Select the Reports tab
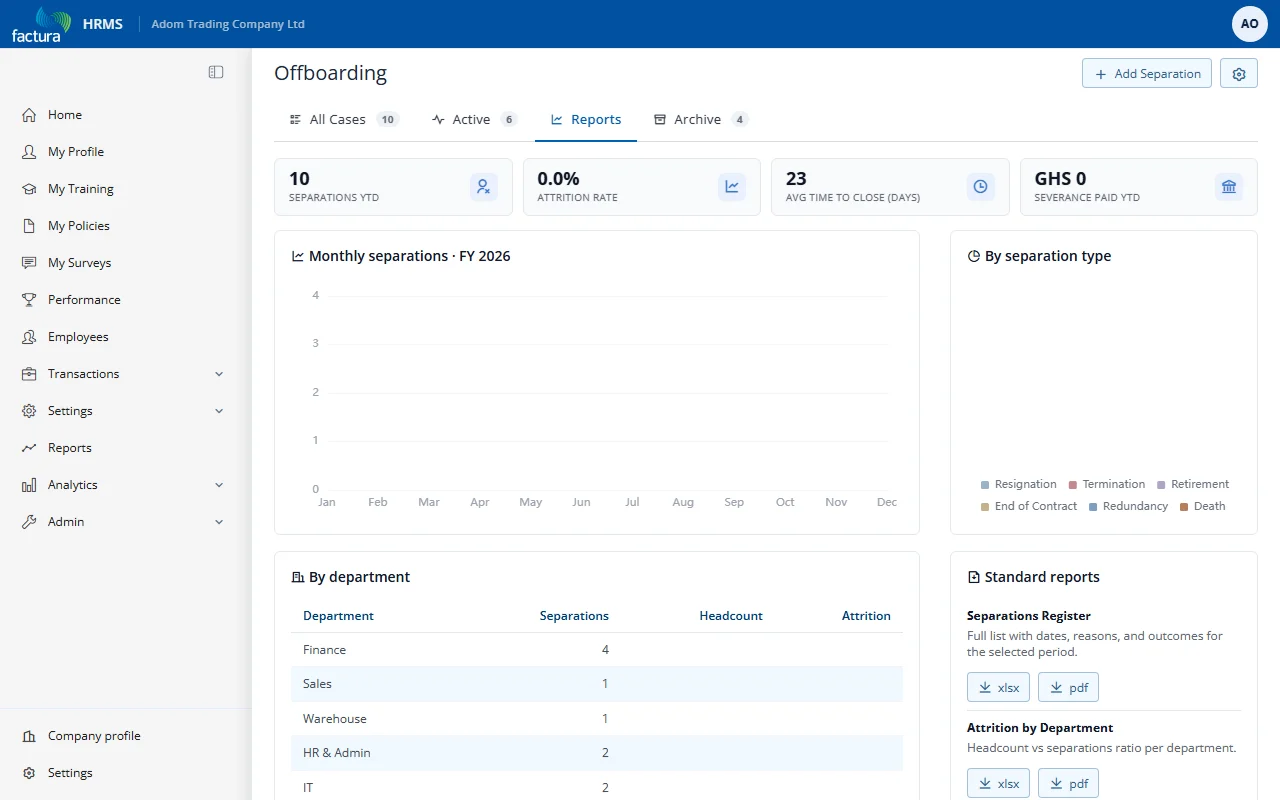 tap(586, 119)
